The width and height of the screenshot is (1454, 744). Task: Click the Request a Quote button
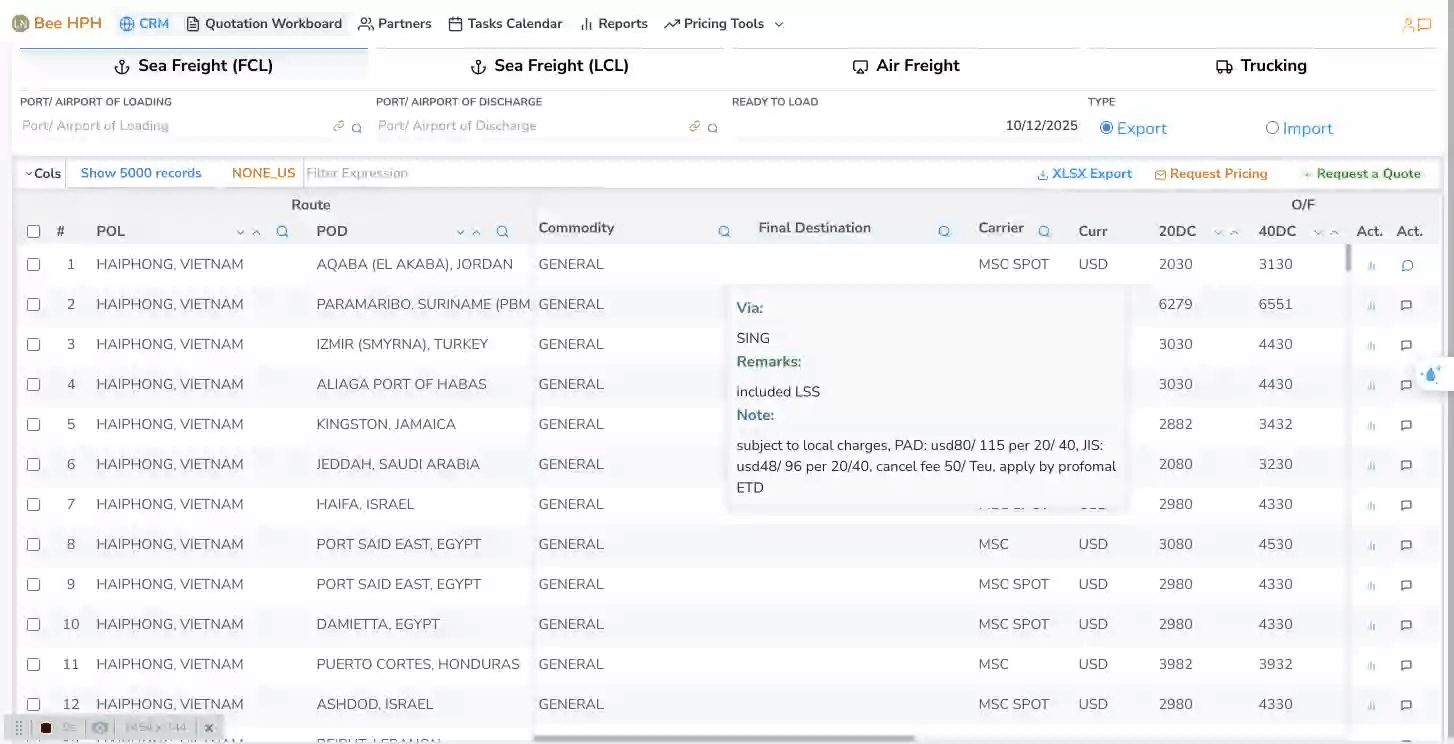point(1361,173)
